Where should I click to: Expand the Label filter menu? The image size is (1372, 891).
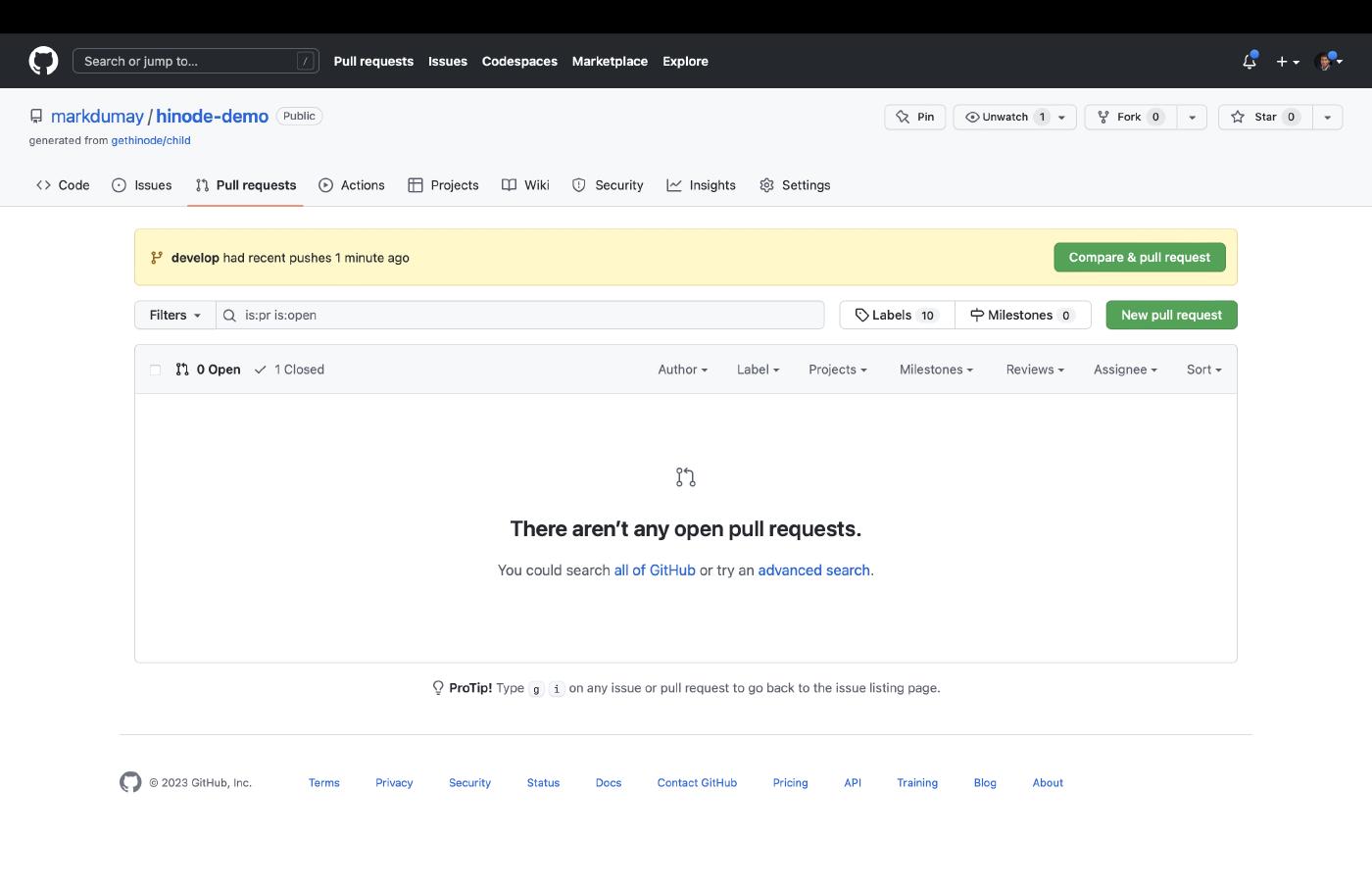[758, 370]
